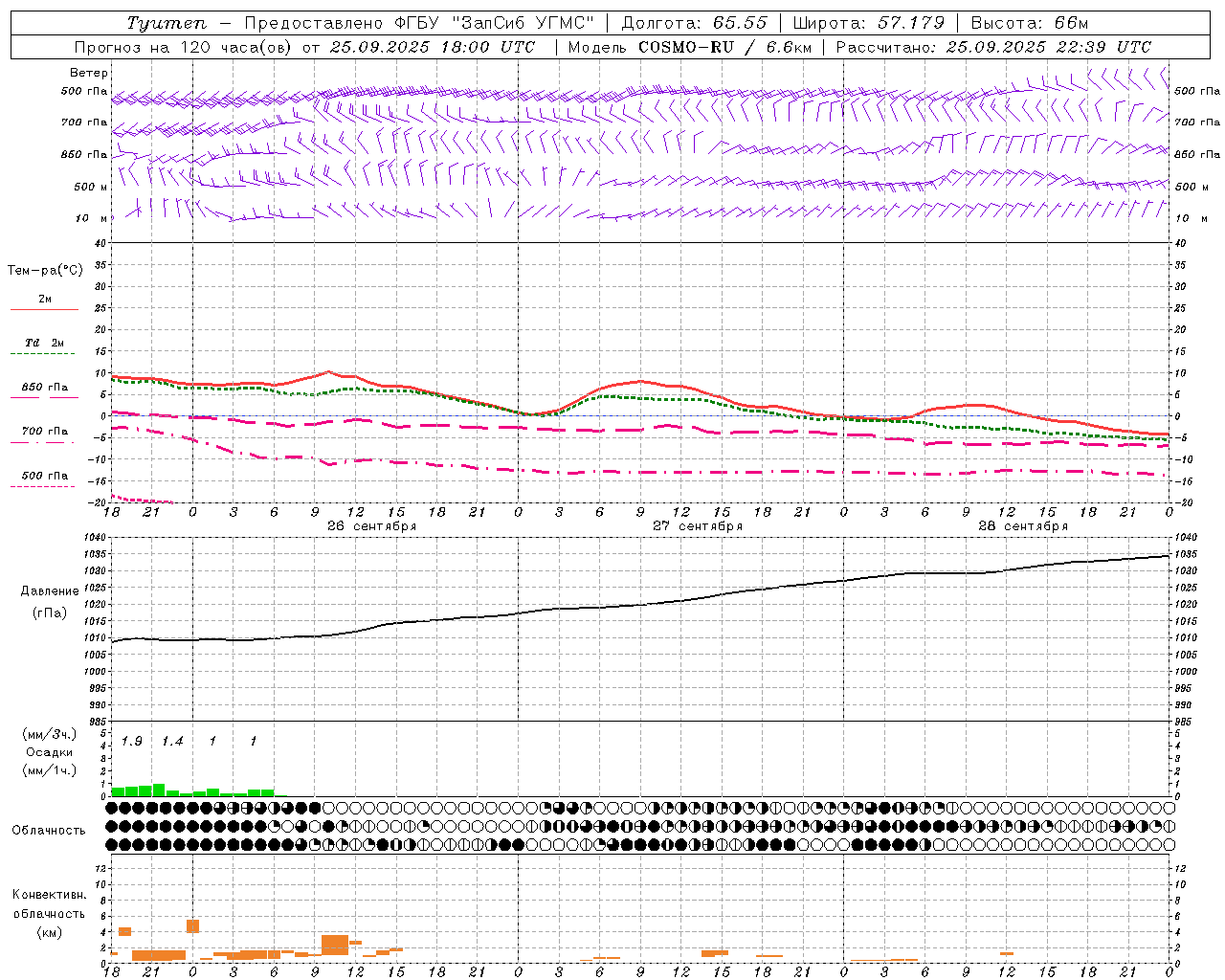Click the '27 сентября' date label
The image size is (1225, 980).
point(698,526)
